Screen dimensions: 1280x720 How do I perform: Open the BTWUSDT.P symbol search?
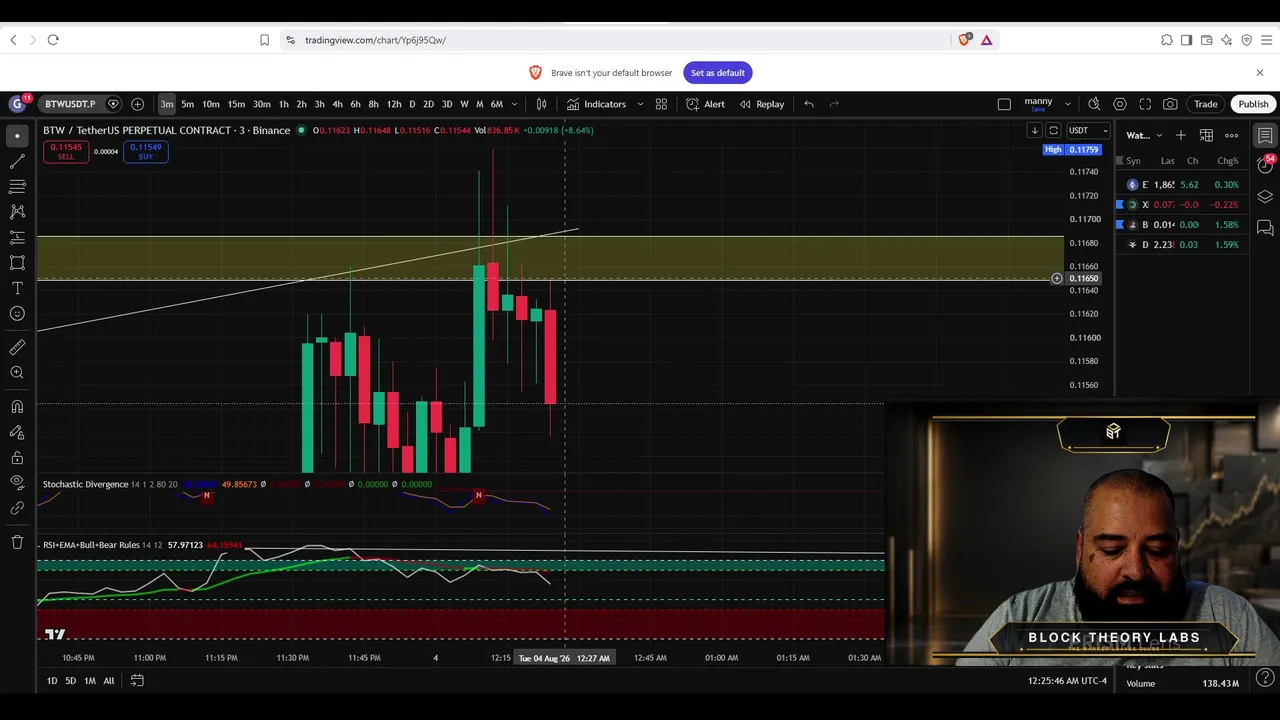tap(70, 104)
